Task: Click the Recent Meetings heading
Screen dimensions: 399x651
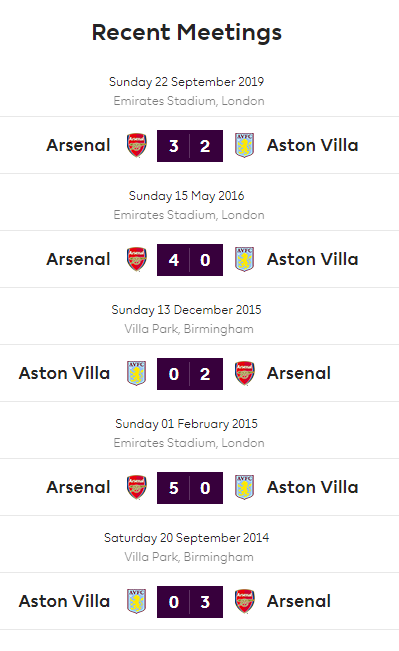Action: click(x=187, y=32)
